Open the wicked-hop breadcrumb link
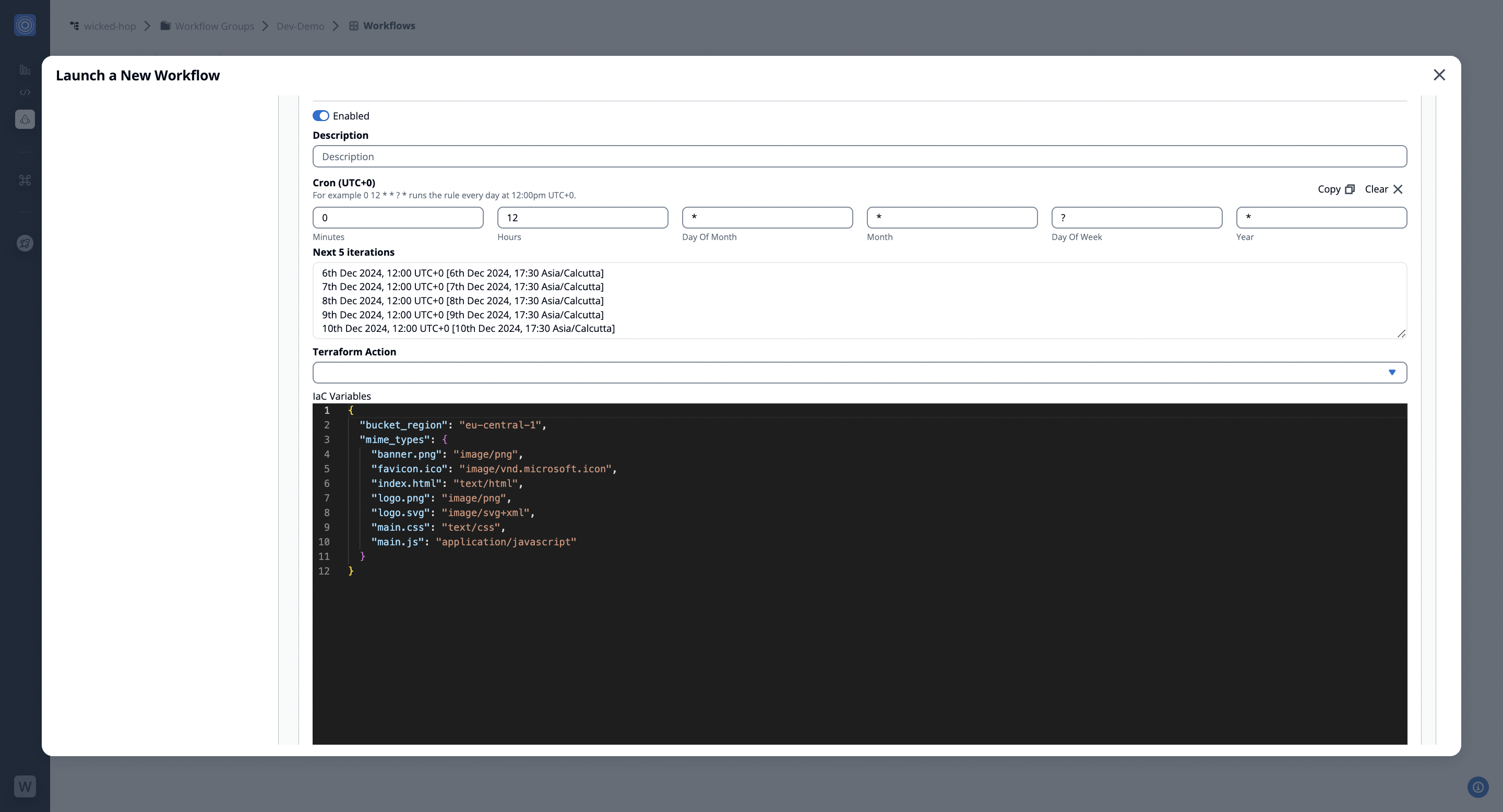 (x=109, y=26)
